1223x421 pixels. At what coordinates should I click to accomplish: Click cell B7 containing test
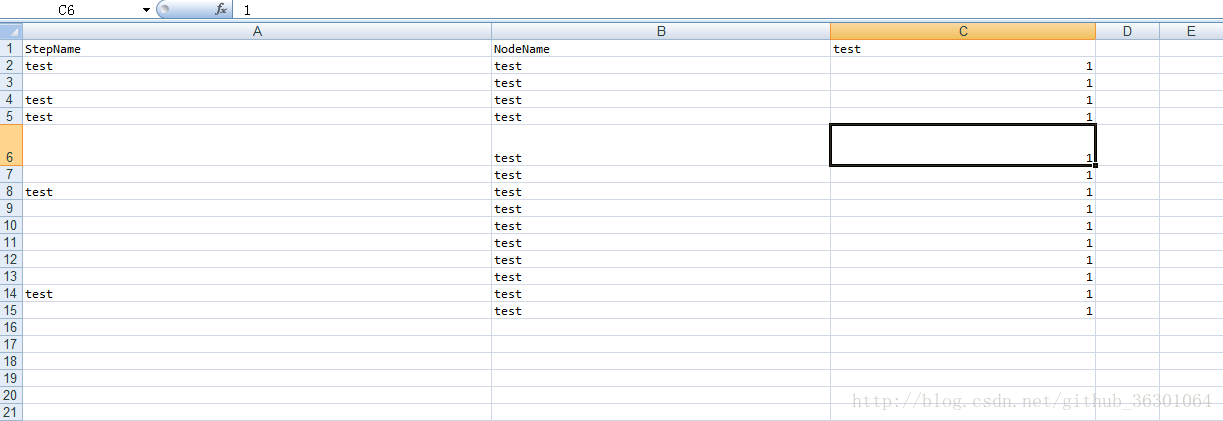(661, 175)
